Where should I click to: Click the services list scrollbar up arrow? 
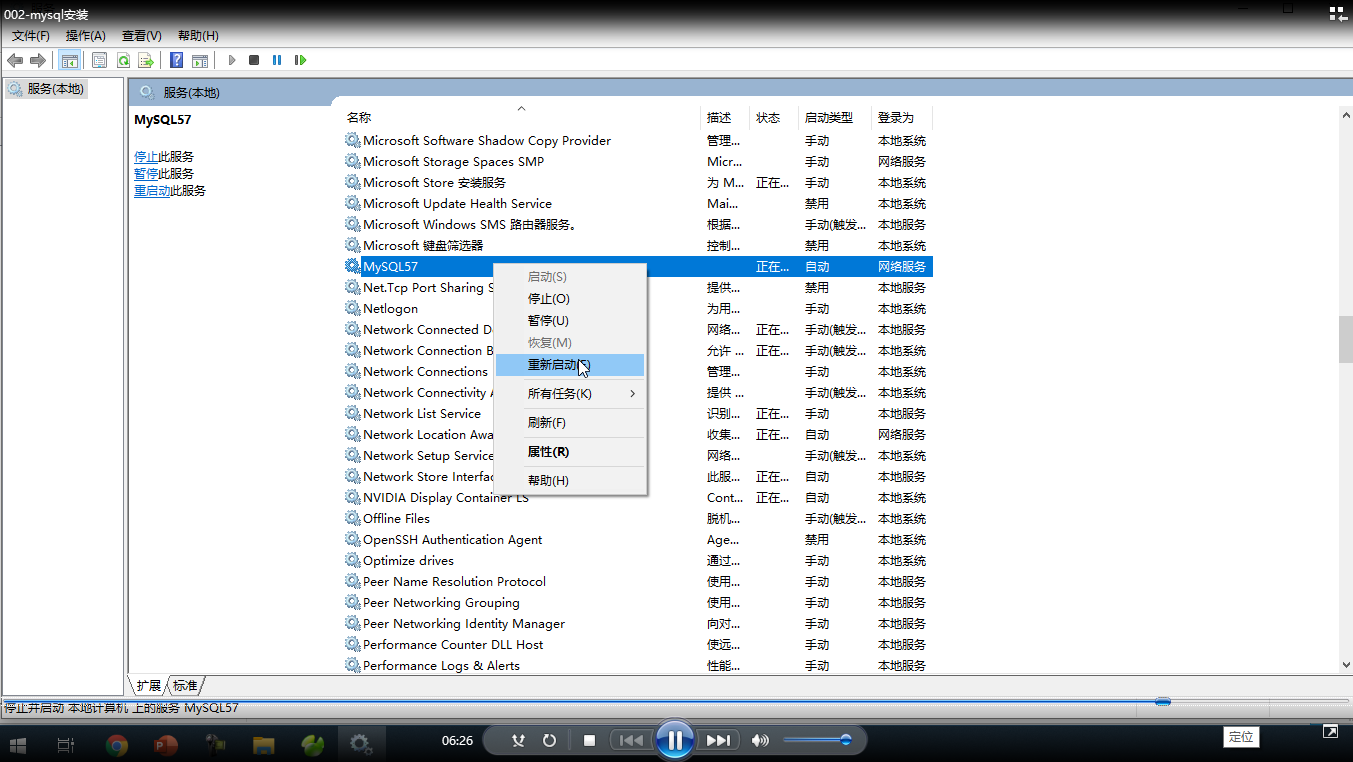tap(1345, 116)
